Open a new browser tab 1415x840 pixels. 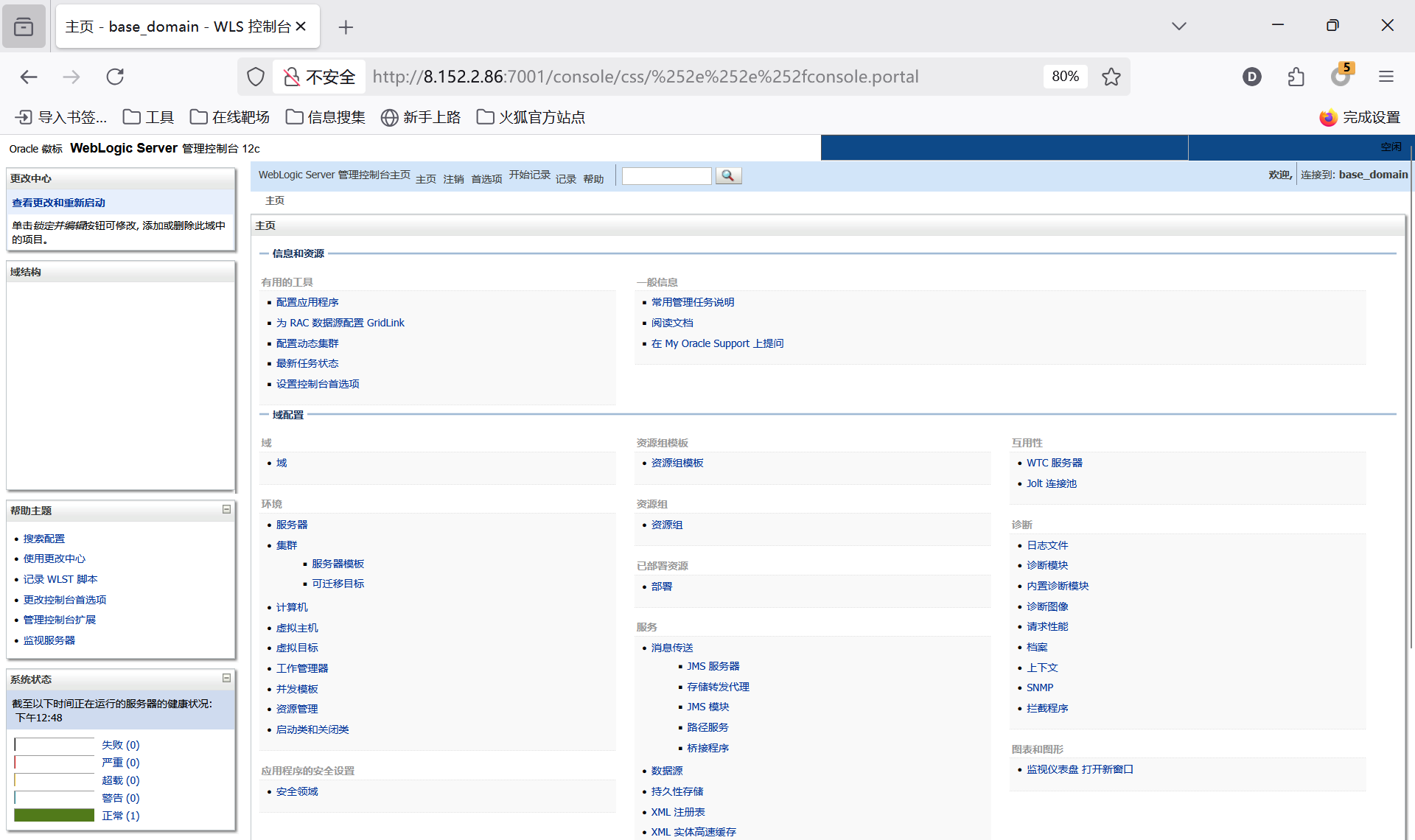346,27
